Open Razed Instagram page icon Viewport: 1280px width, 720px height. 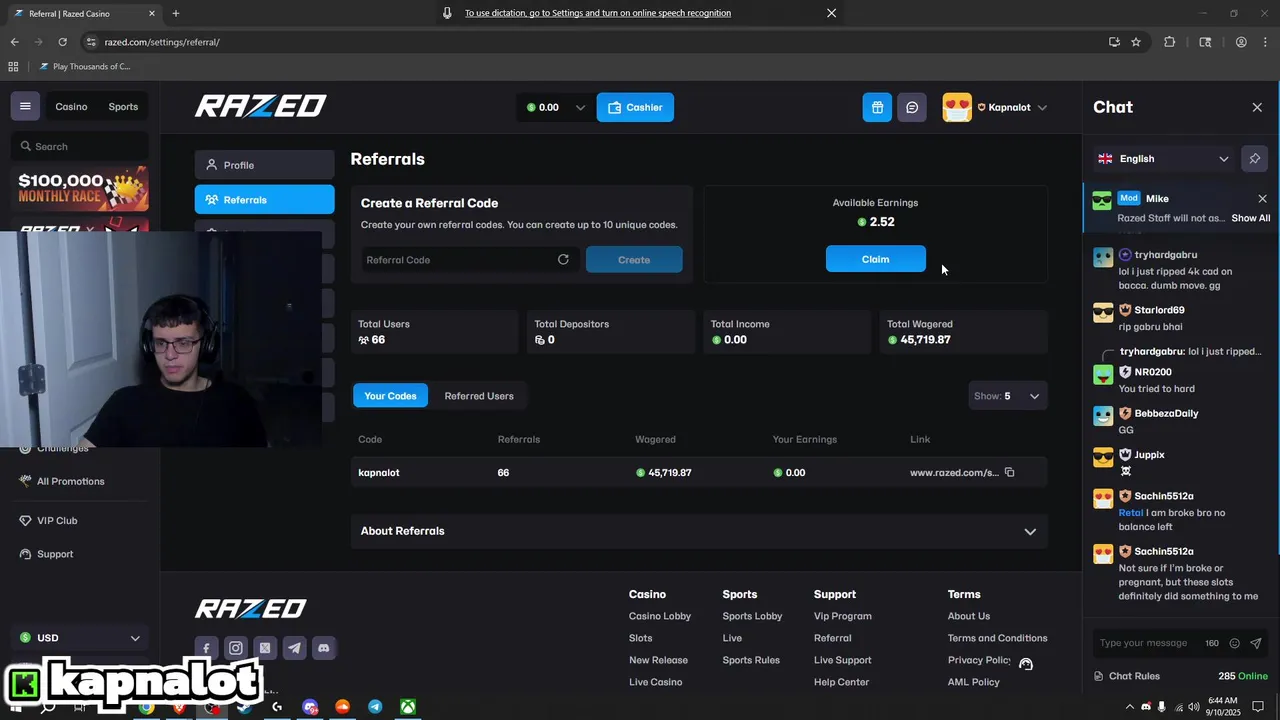(x=235, y=648)
